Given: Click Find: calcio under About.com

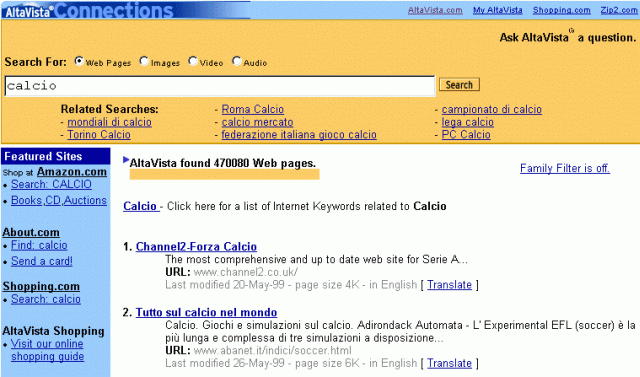Looking at the screenshot, I should [x=39, y=245].
